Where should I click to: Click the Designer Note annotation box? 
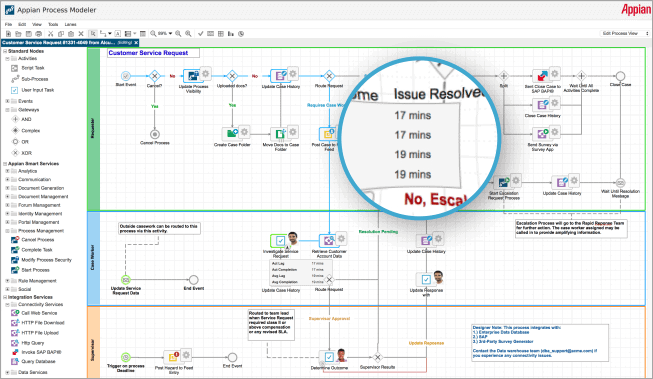[540, 342]
